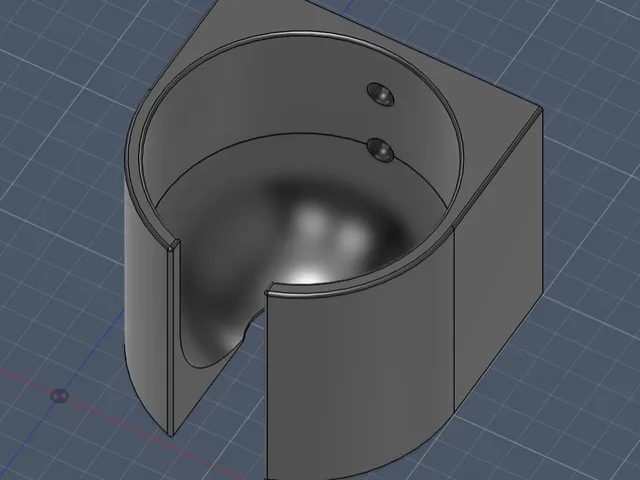The height and width of the screenshot is (480, 640).
Task: Select the lower countersunk screw hole
Action: click(x=380, y=150)
